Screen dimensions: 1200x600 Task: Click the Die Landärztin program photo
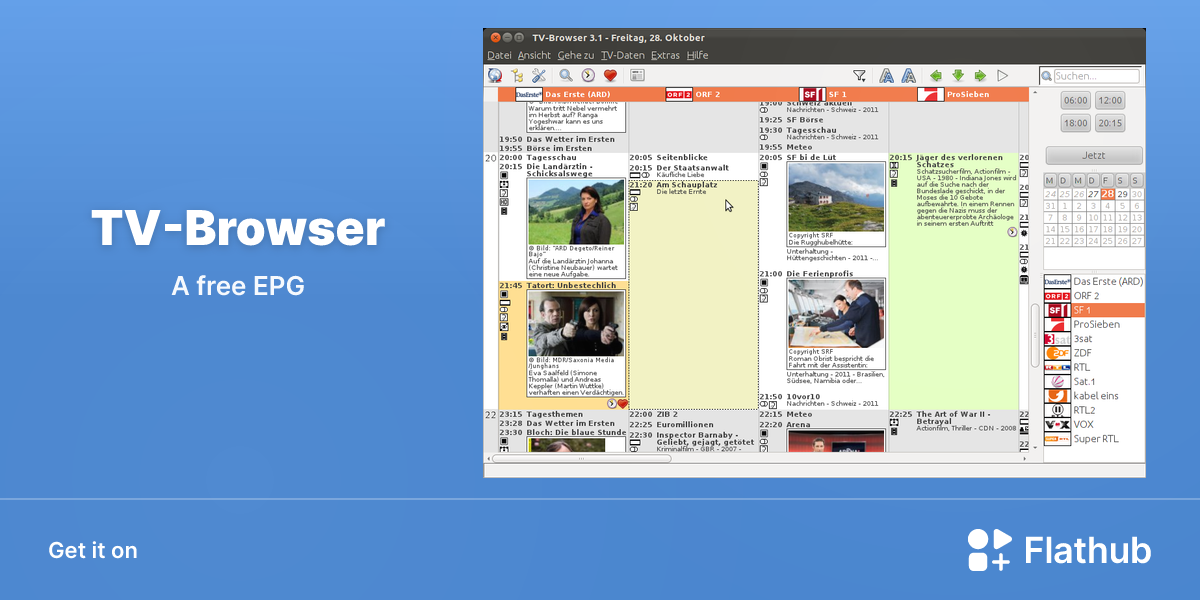pos(575,212)
